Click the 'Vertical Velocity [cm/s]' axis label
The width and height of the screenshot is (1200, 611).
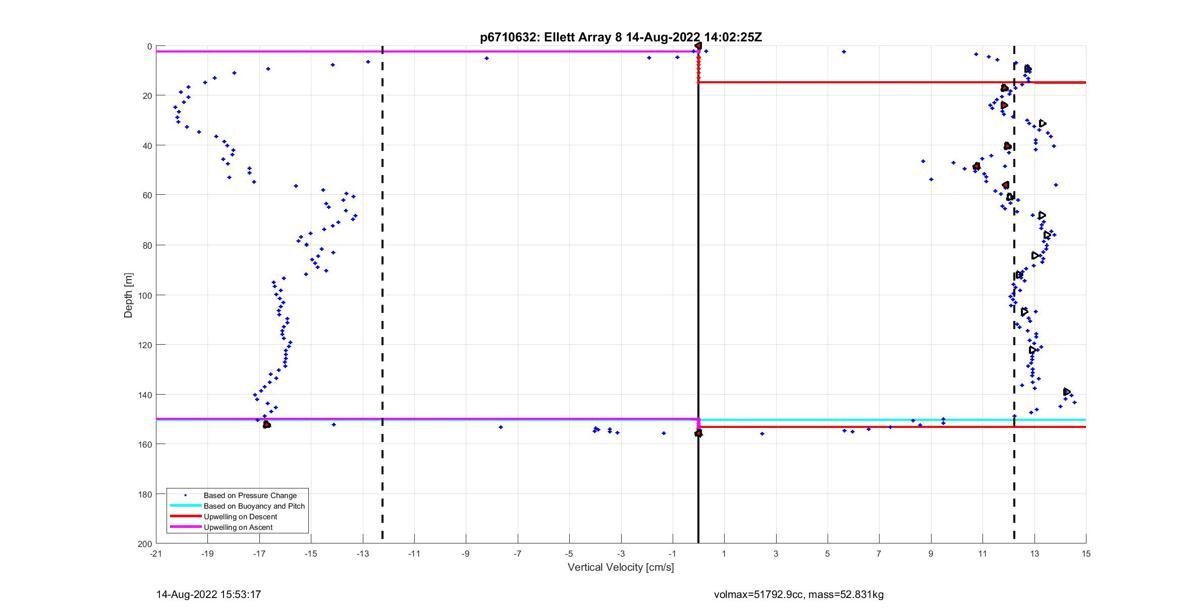tap(620, 568)
